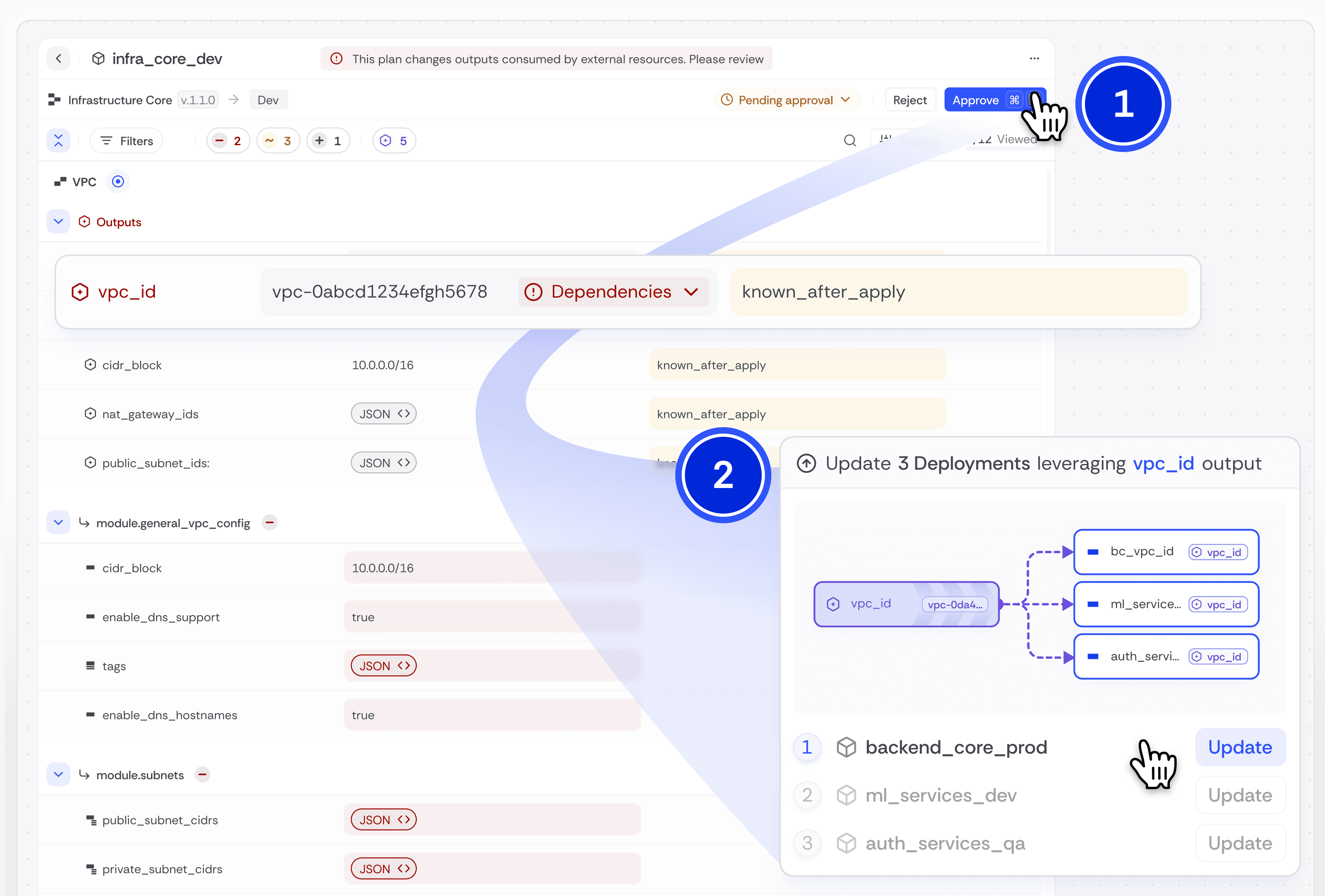The height and width of the screenshot is (896, 1325).
Task: Open the Filters menu
Action: [126, 140]
